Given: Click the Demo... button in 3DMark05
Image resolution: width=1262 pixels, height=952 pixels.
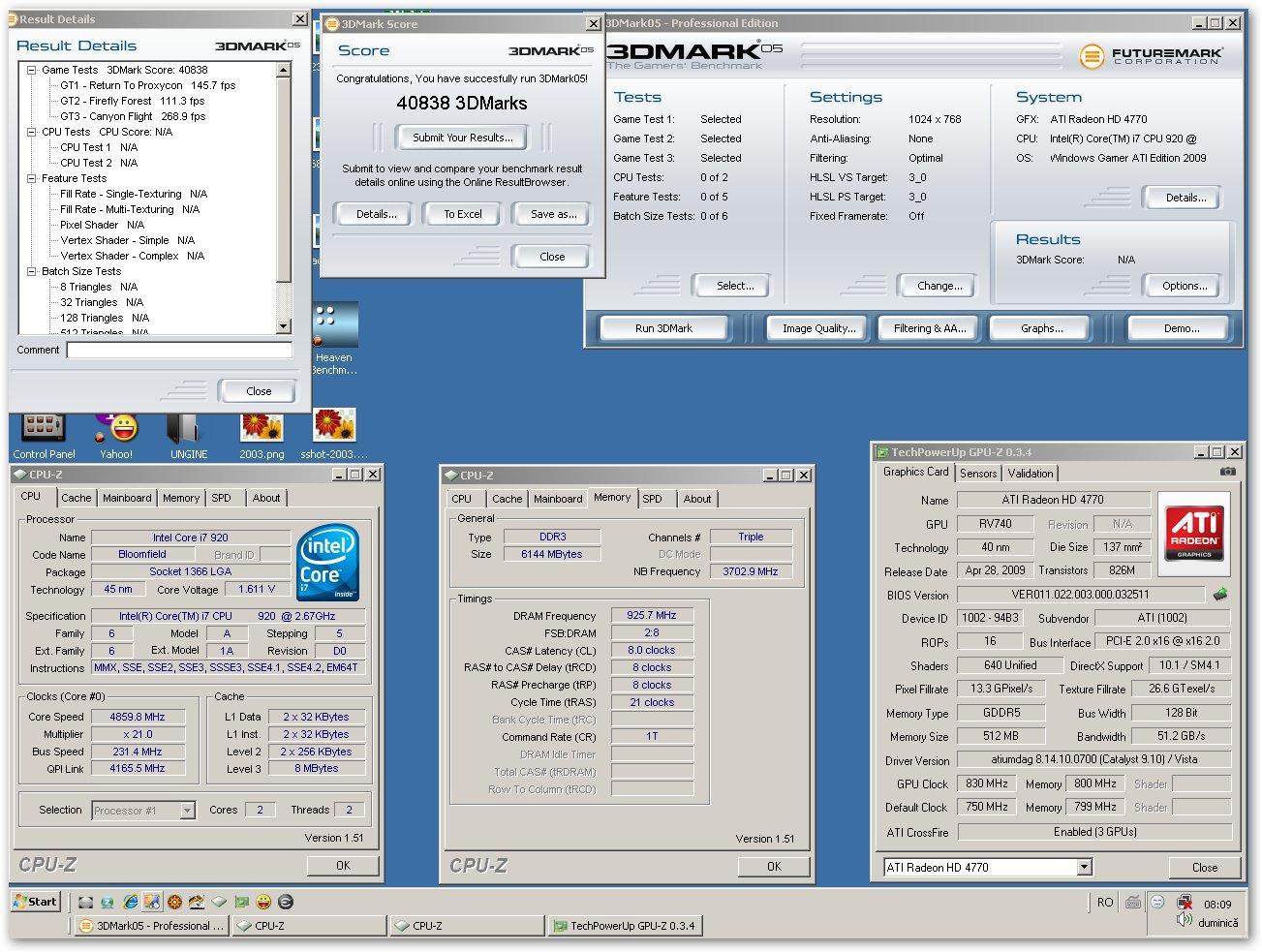Looking at the screenshot, I should (1182, 328).
